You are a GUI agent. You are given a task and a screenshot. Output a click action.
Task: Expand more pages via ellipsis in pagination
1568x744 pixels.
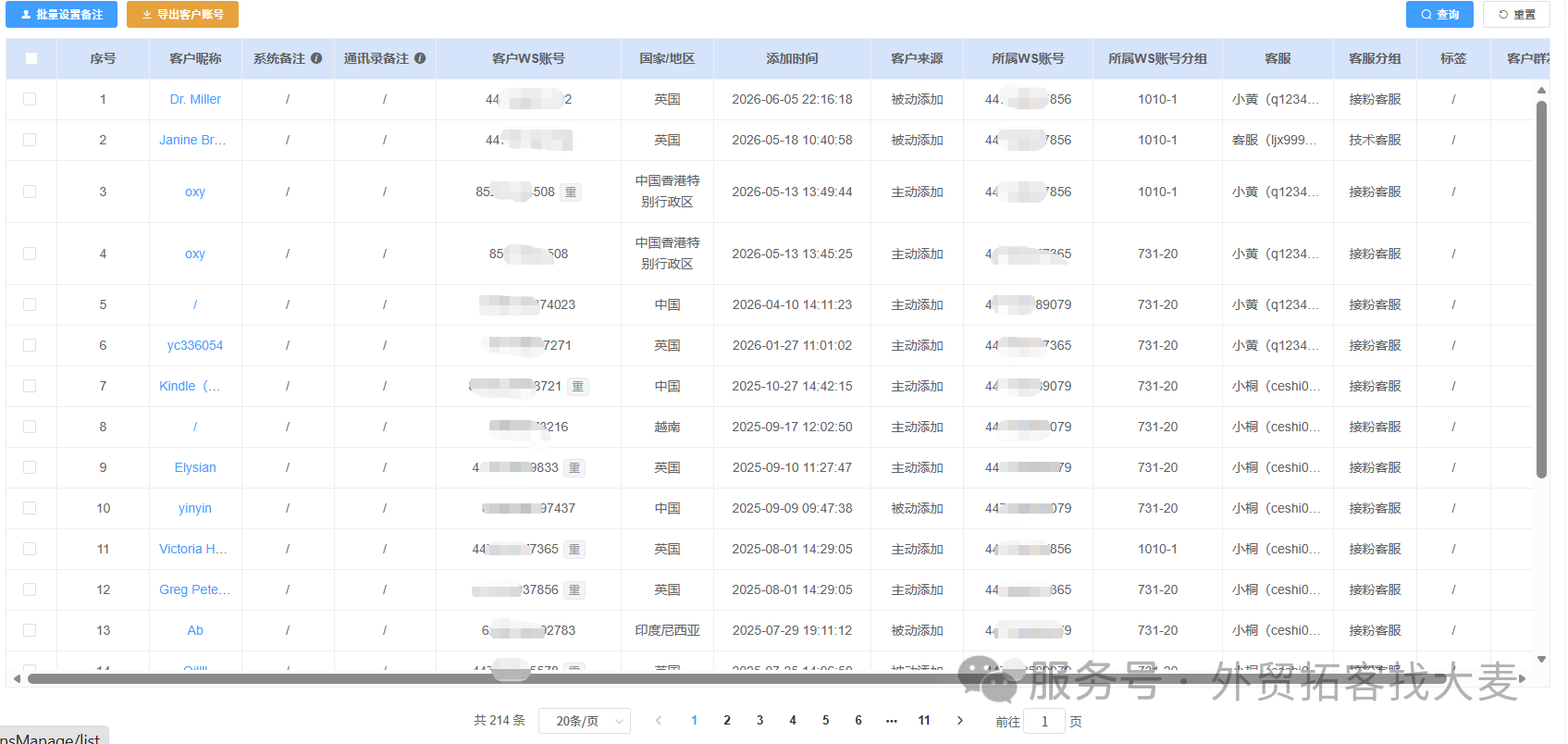pyautogui.click(x=891, y=721)
